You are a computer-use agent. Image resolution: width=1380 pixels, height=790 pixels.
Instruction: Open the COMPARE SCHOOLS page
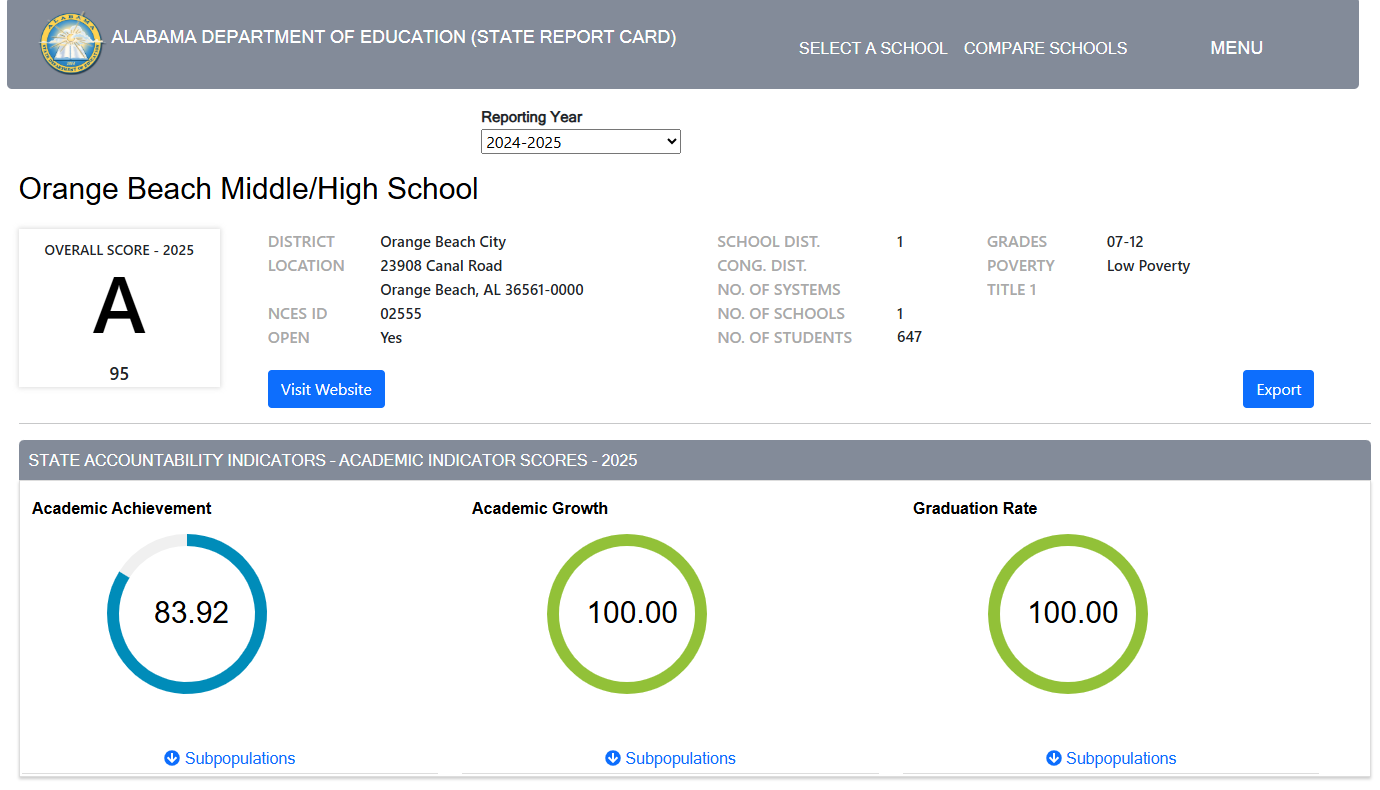pyautogui.click(x=1045, y=47)
